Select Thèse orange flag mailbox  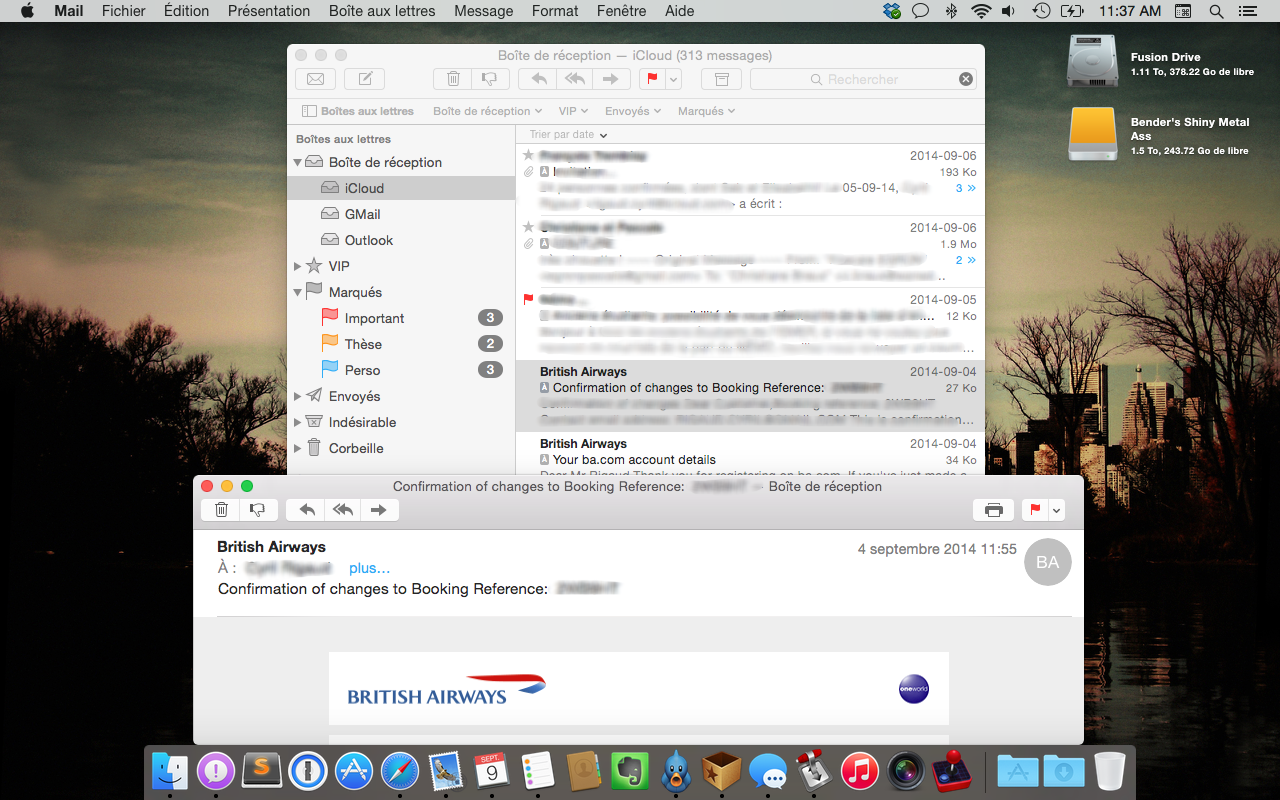(x=401, y=344)
